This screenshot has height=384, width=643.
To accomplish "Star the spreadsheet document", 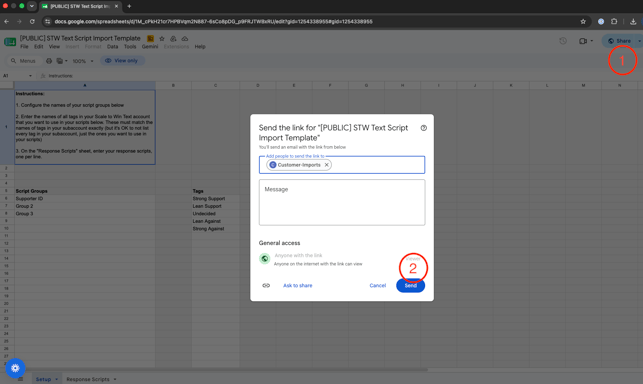I will pos(162,39).
